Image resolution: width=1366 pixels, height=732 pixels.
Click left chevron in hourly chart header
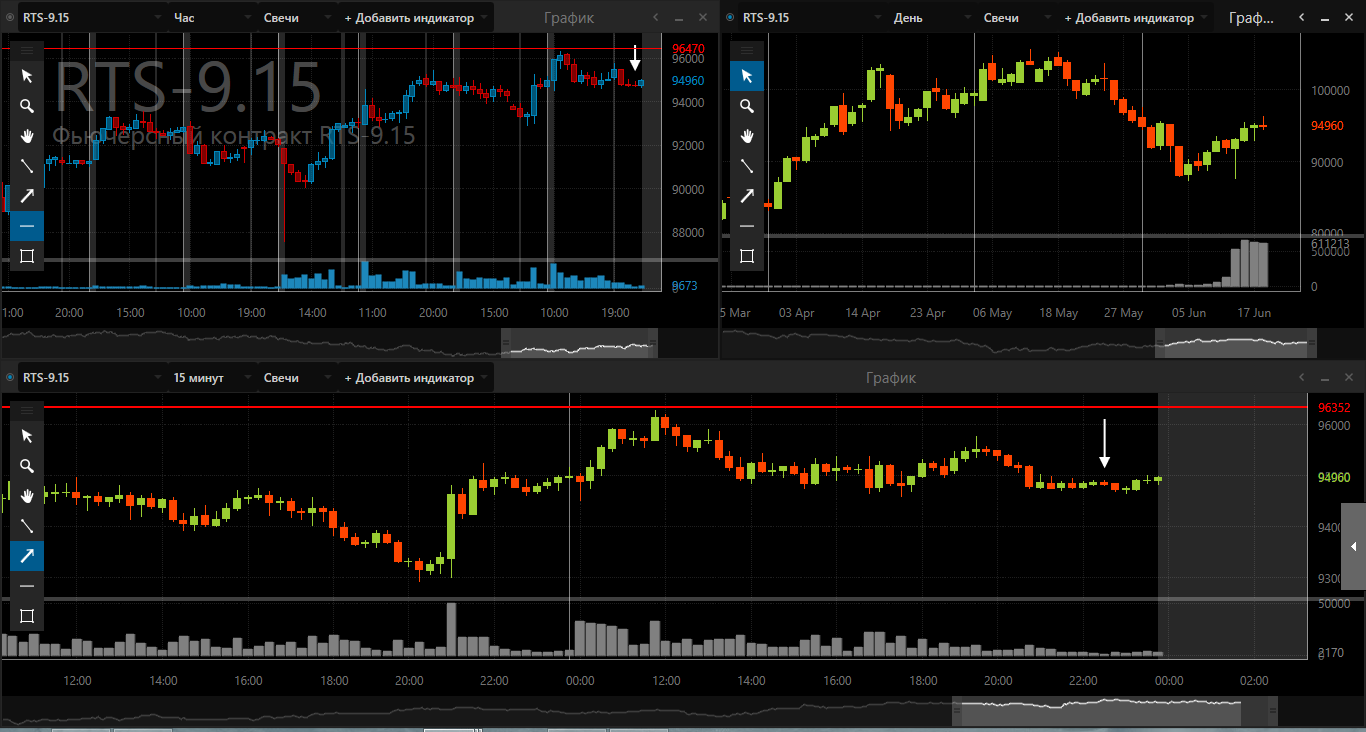[656, 18]
